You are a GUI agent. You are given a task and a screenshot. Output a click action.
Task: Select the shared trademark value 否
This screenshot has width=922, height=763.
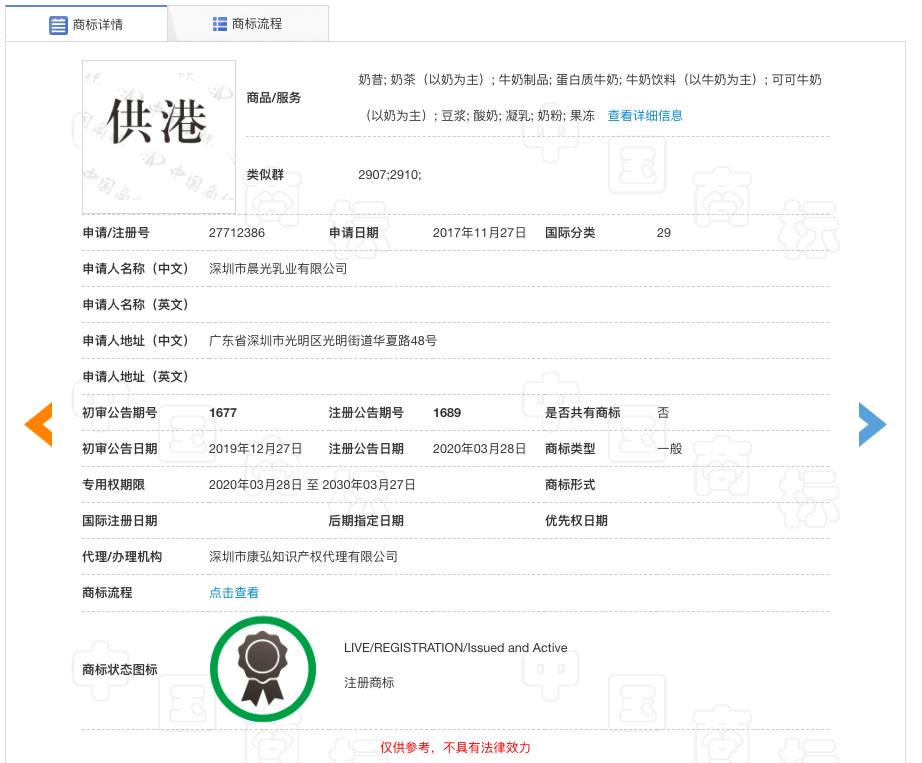(663, 413)
